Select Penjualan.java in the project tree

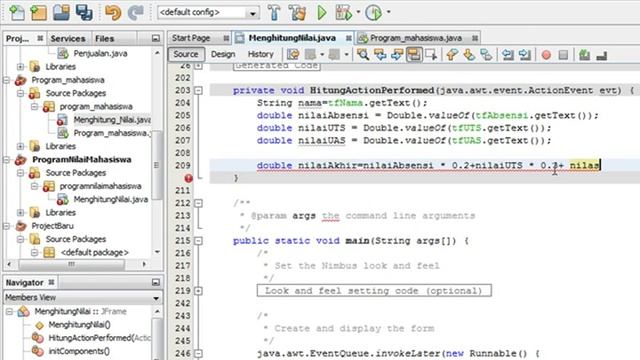point(100,53)
